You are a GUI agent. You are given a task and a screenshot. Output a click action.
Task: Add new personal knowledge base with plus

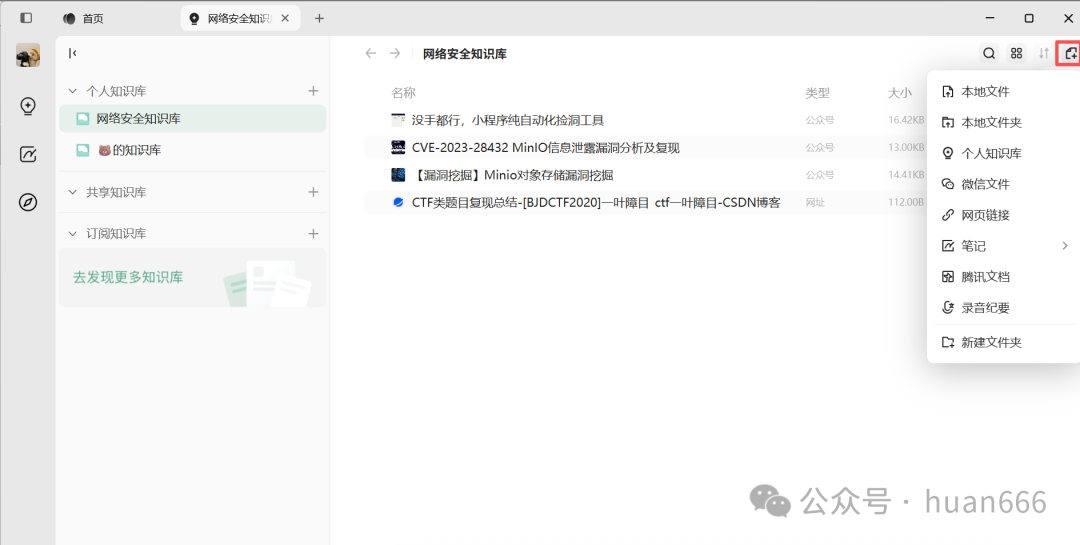(313, 91)
